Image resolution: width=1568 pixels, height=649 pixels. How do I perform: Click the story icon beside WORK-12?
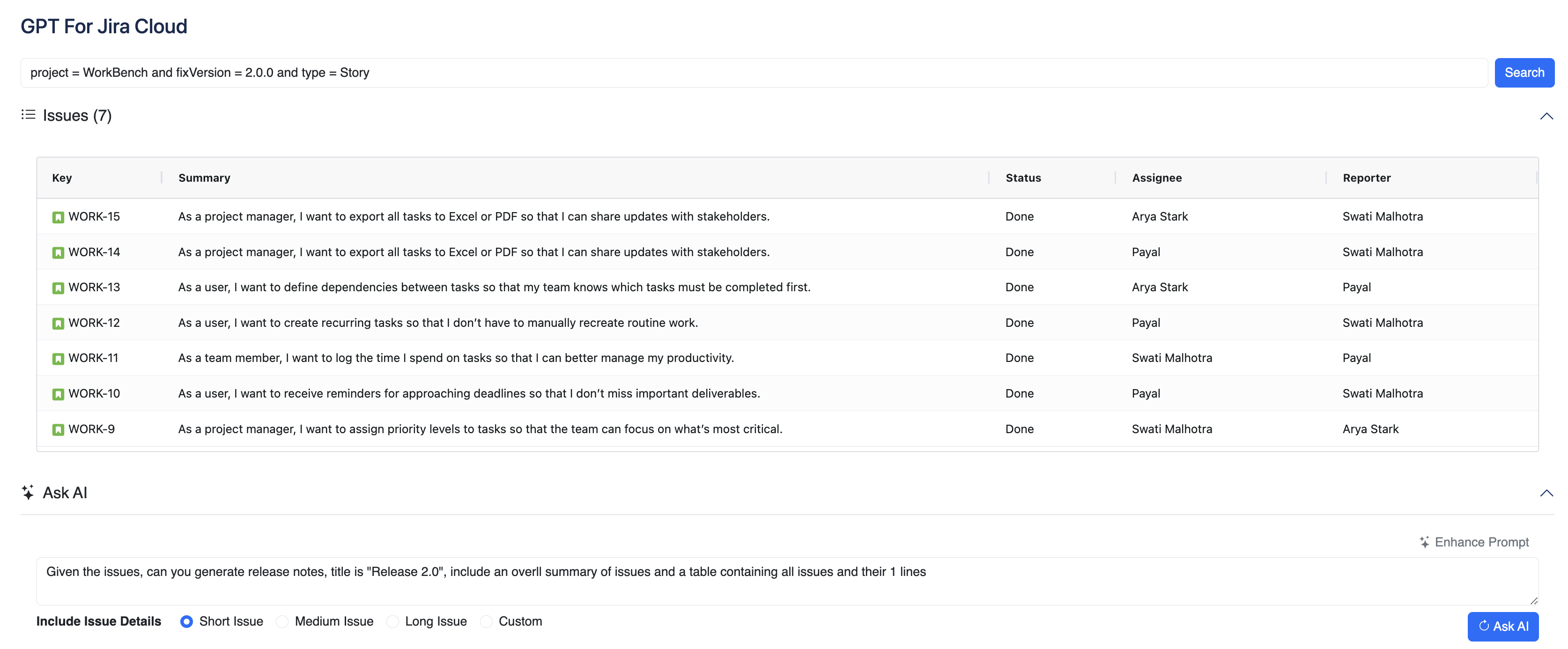[59, 323]
